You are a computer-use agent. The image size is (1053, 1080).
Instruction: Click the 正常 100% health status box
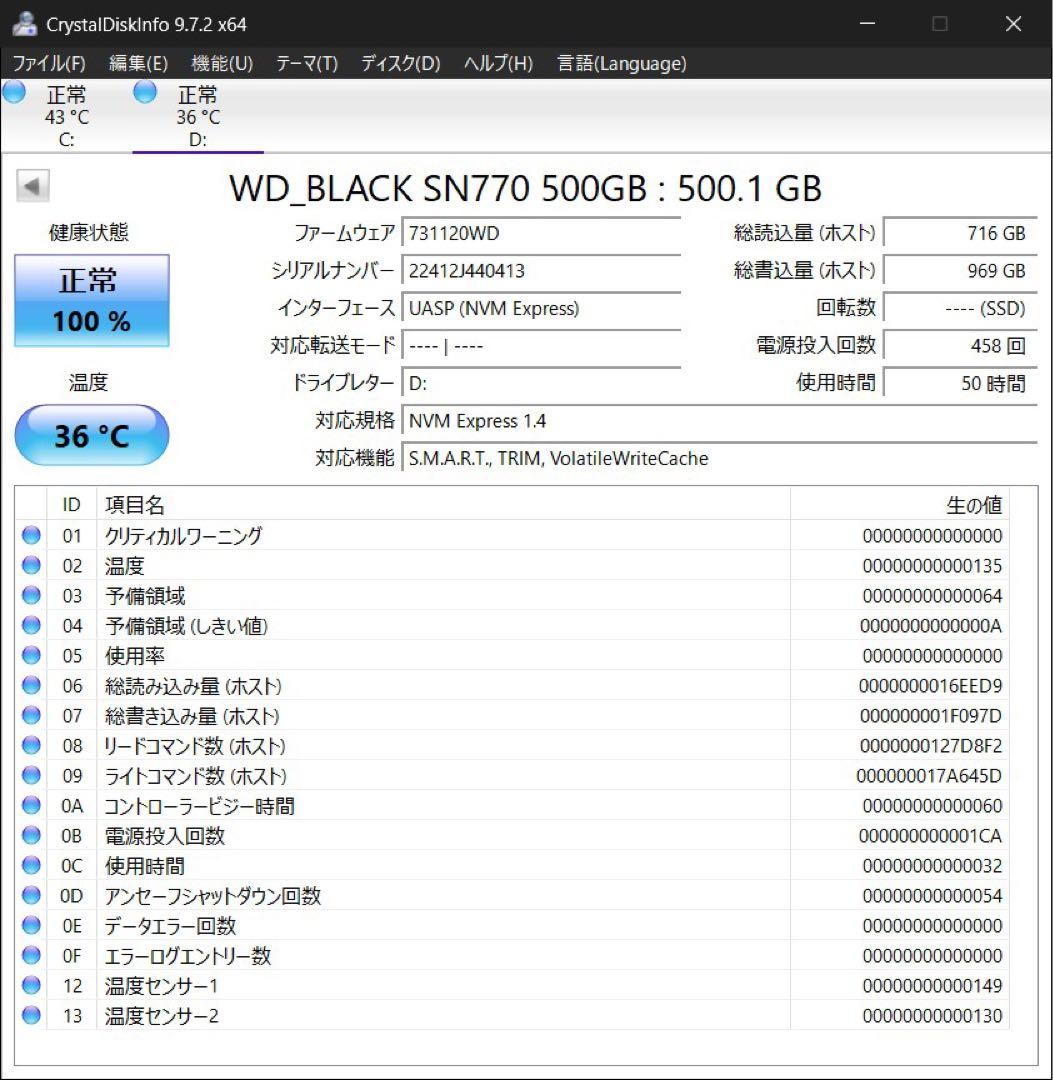point(91,300)
